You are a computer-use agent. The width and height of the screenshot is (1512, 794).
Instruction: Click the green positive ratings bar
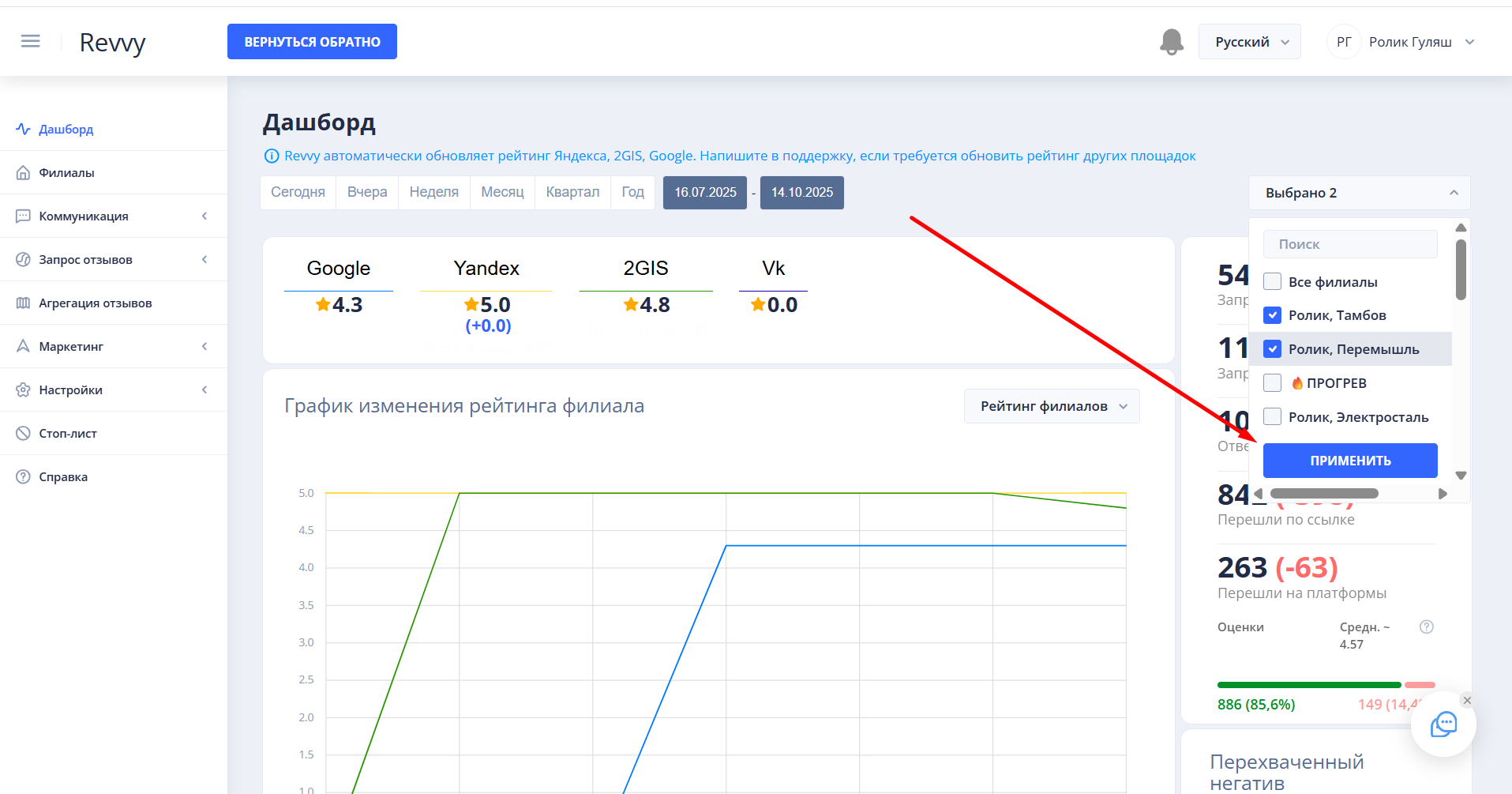click(1309, 685)
